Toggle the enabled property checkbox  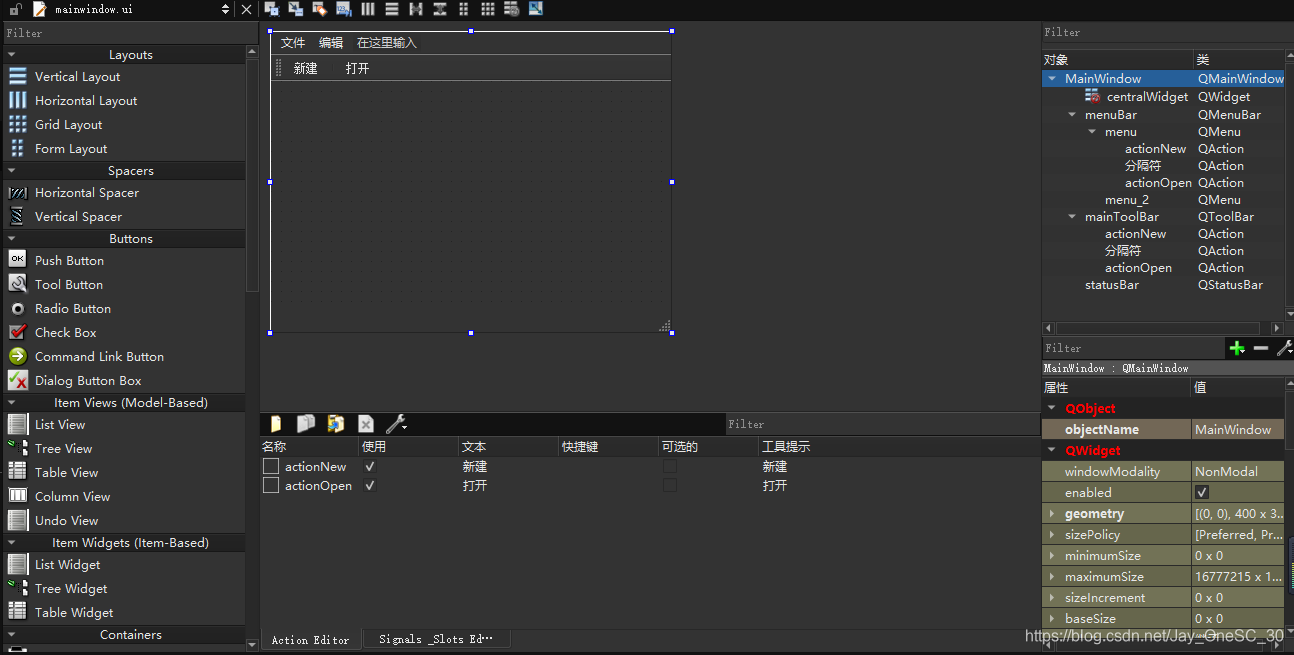[1202, 492]
